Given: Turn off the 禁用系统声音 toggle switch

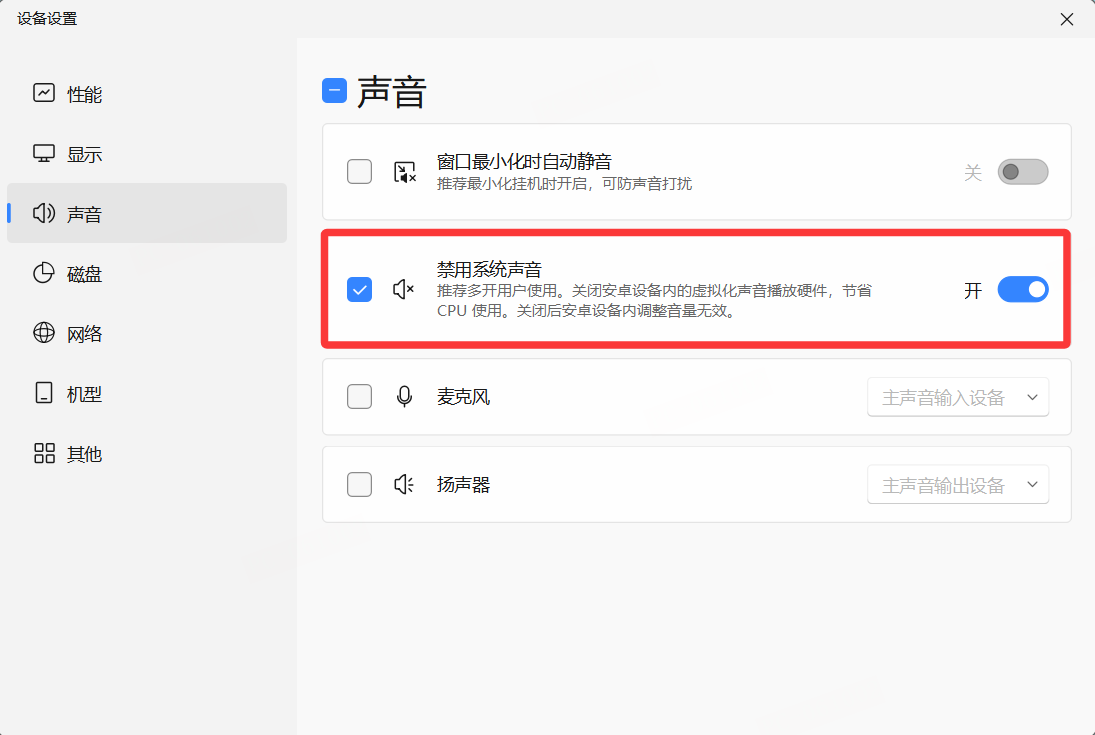Looking at the screenshot, I should click(x=1022, y=290).
